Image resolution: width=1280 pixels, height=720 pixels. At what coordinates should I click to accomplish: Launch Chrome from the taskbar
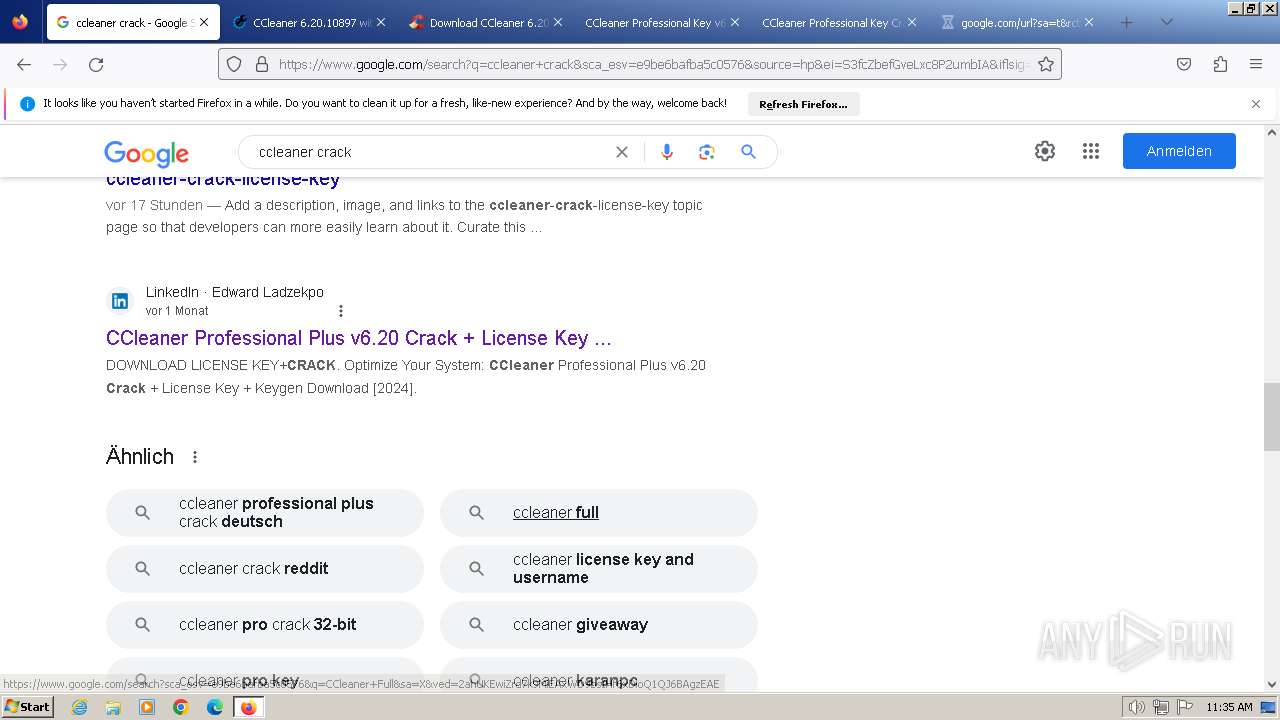(181, 707)
